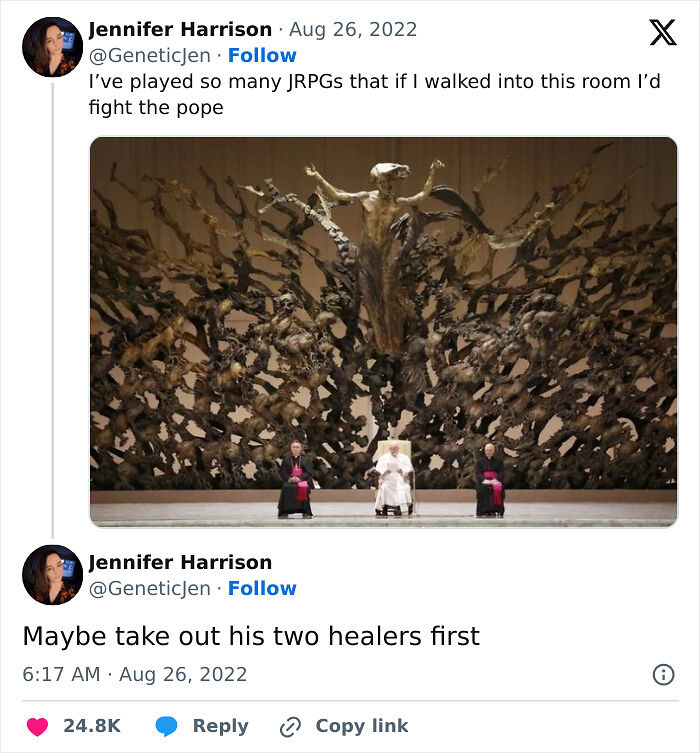Open the X logo link

pos(663,32)
